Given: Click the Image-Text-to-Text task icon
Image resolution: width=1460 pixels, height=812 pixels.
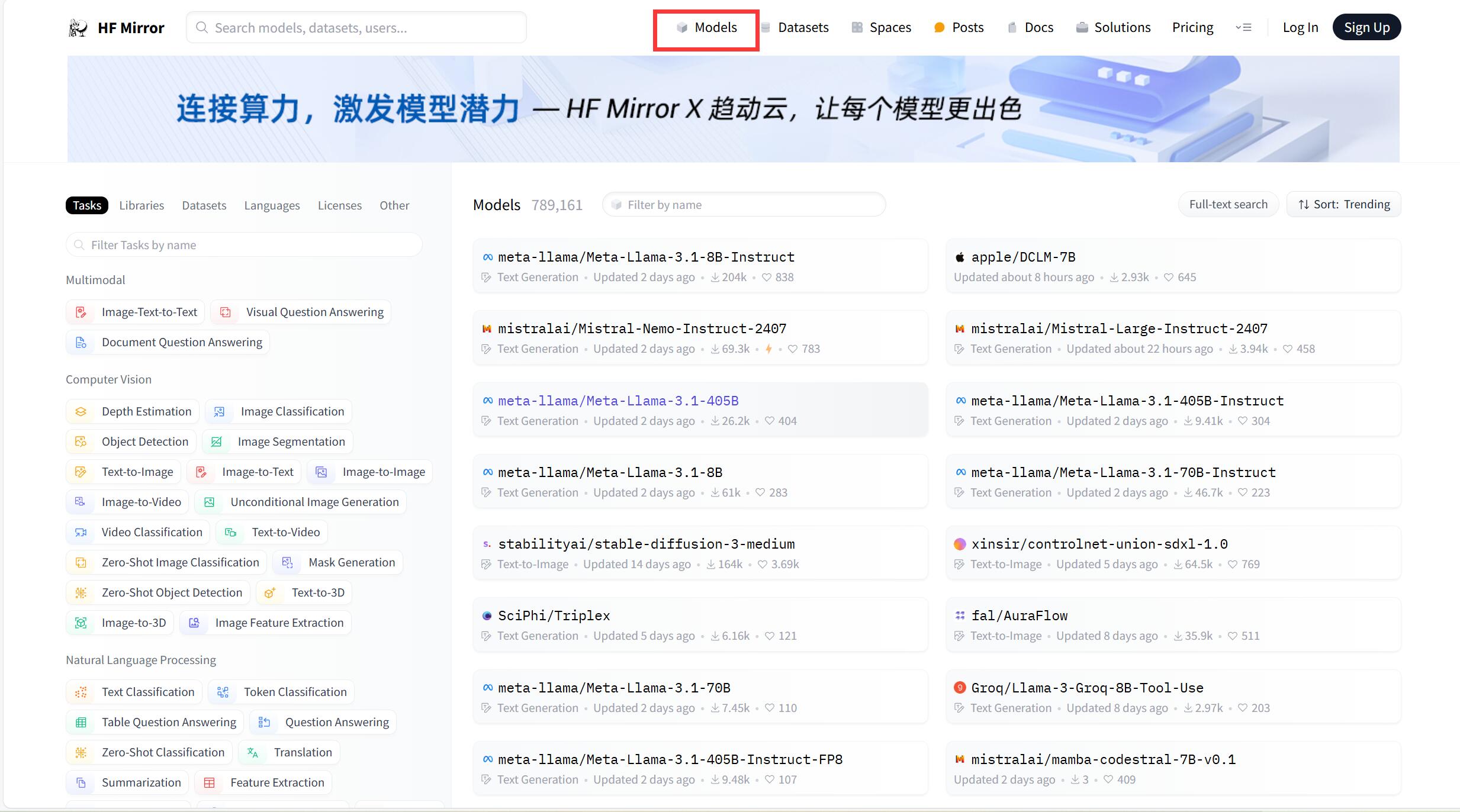Looking at the screenshot, I should pos(81,312).
